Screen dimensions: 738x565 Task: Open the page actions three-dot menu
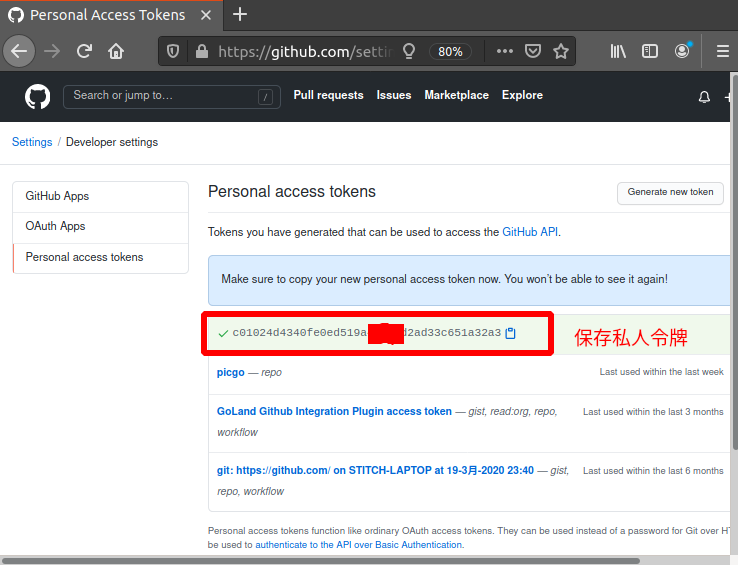point(505,51)
